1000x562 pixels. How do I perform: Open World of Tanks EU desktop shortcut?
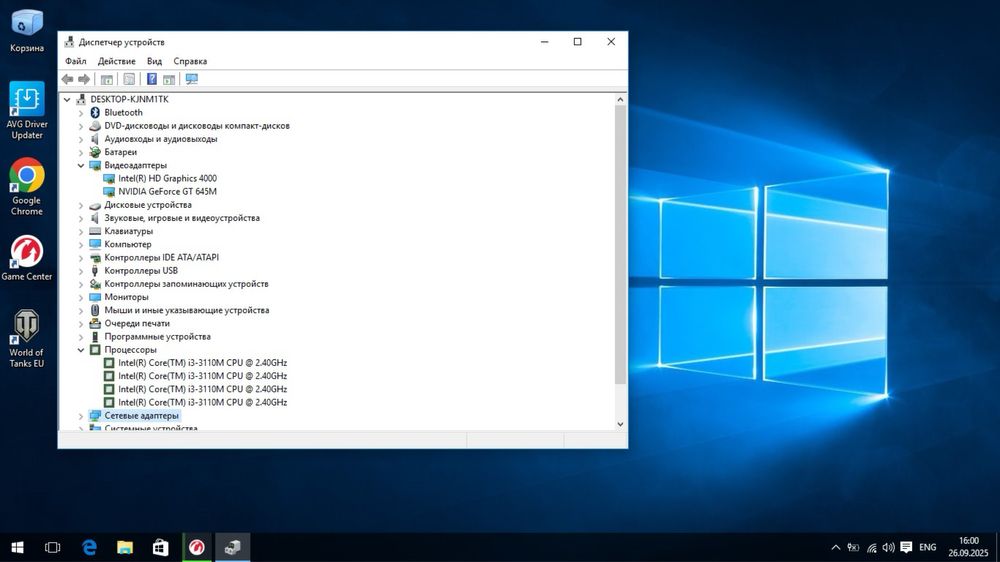(x=27, y=339)
